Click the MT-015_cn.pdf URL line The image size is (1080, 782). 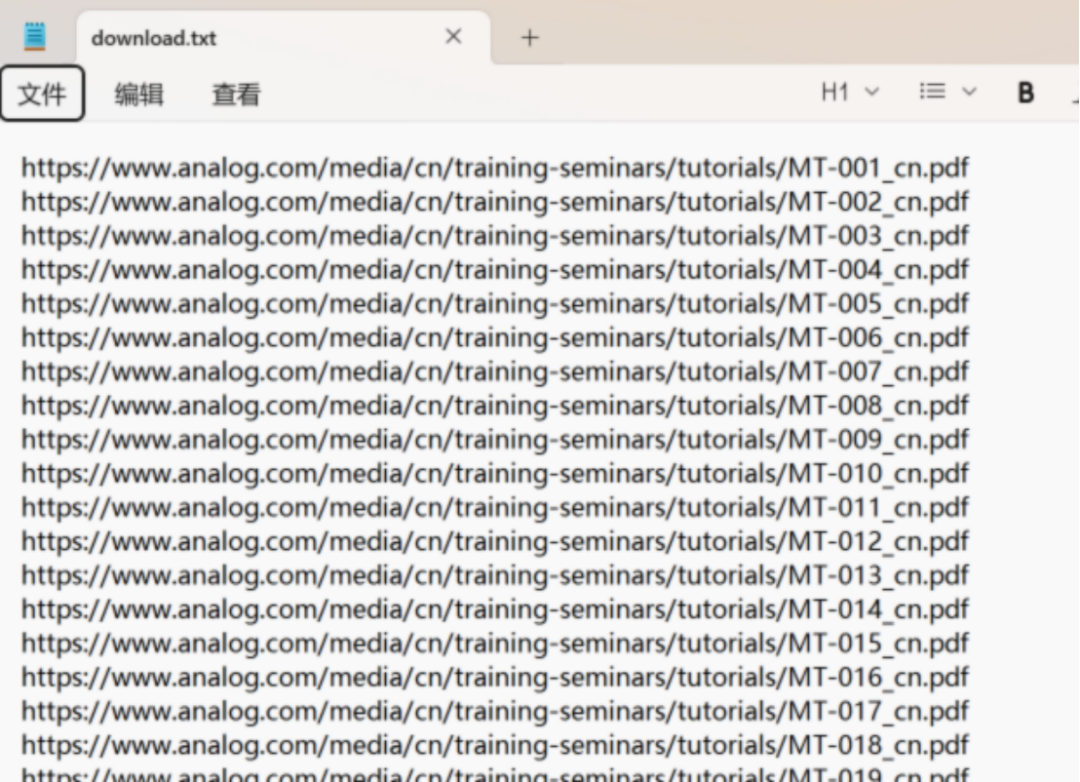tap(495, 643)
